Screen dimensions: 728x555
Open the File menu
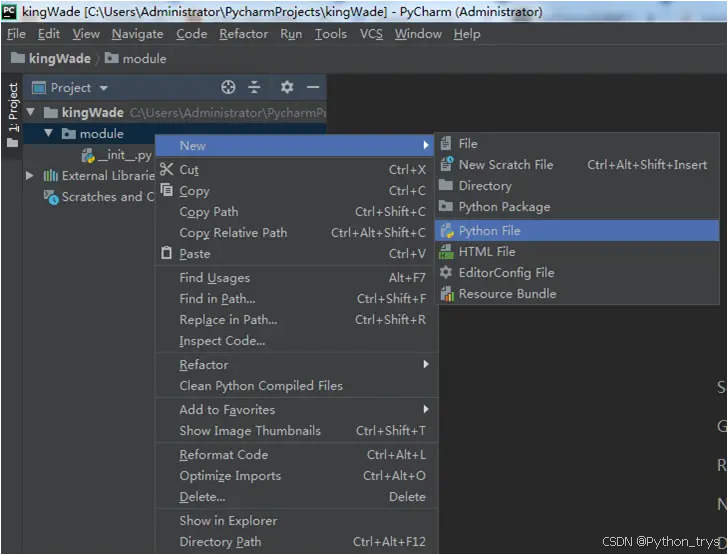pos(16,34)
